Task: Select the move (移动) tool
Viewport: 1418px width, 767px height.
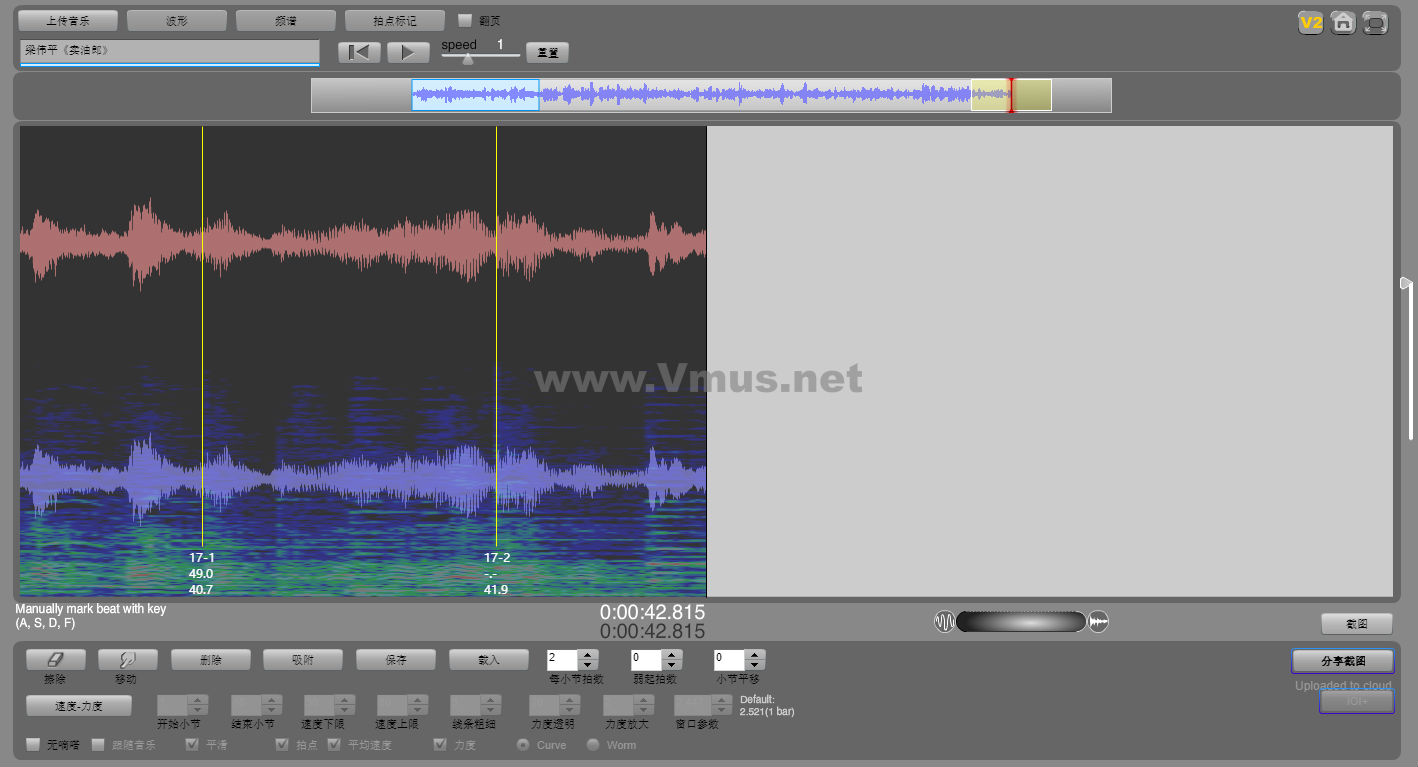Action: tap(127, 660)
